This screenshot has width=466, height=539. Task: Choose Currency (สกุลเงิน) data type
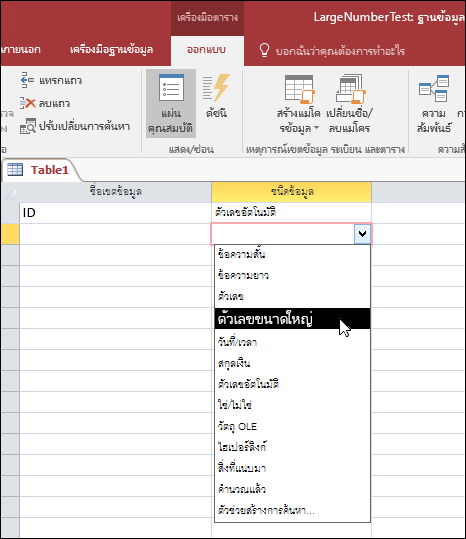(x=292, y=363)
